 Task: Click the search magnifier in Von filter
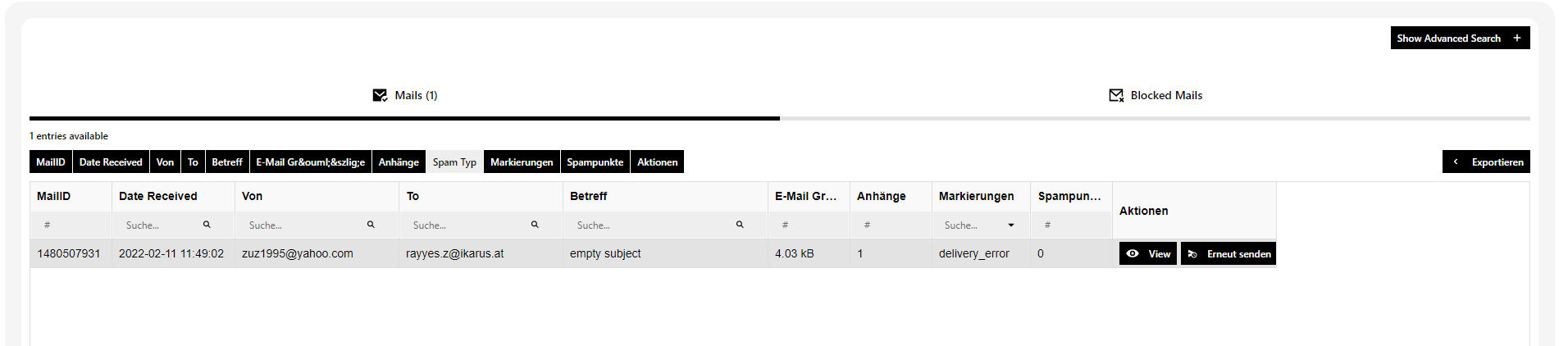pos(371,225)
